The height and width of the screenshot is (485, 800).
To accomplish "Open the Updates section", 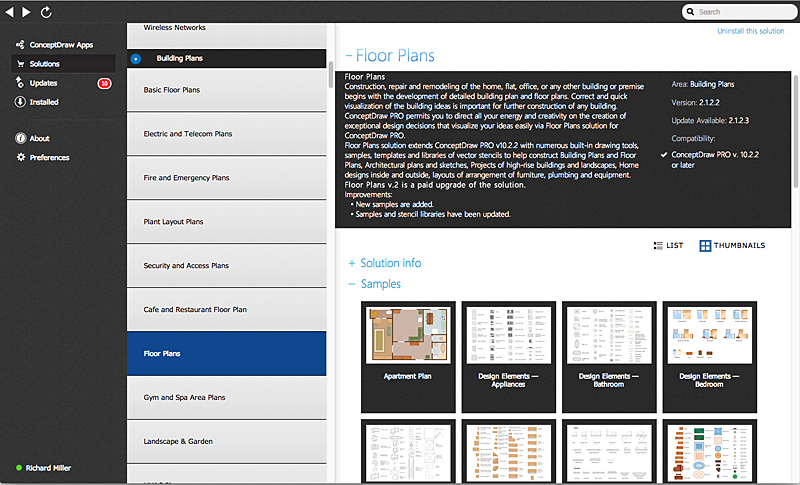I will tap(43, 83).
